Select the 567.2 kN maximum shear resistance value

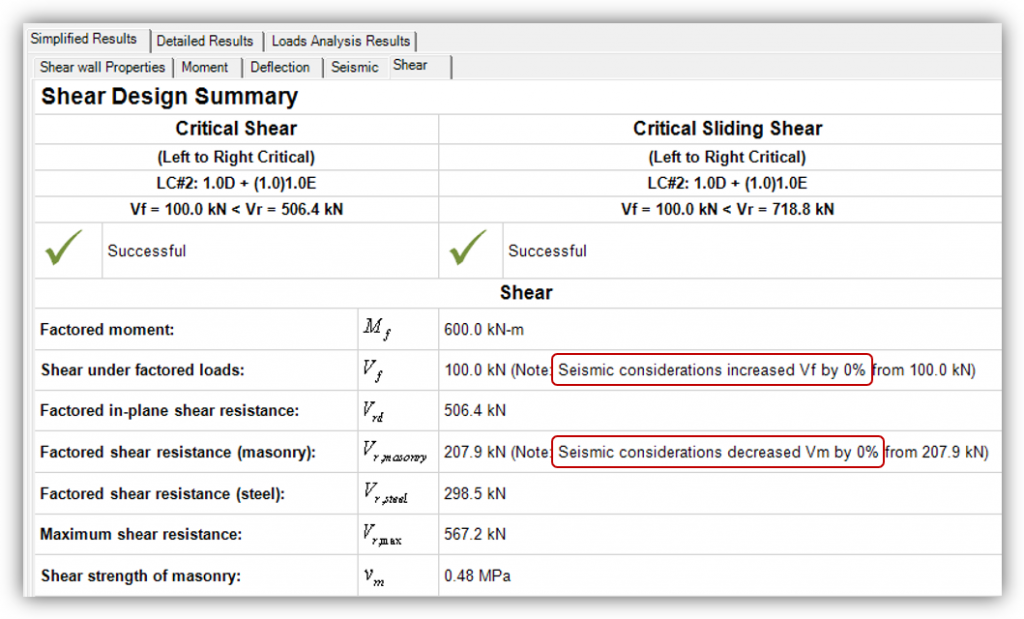click(x=475, y=534)
